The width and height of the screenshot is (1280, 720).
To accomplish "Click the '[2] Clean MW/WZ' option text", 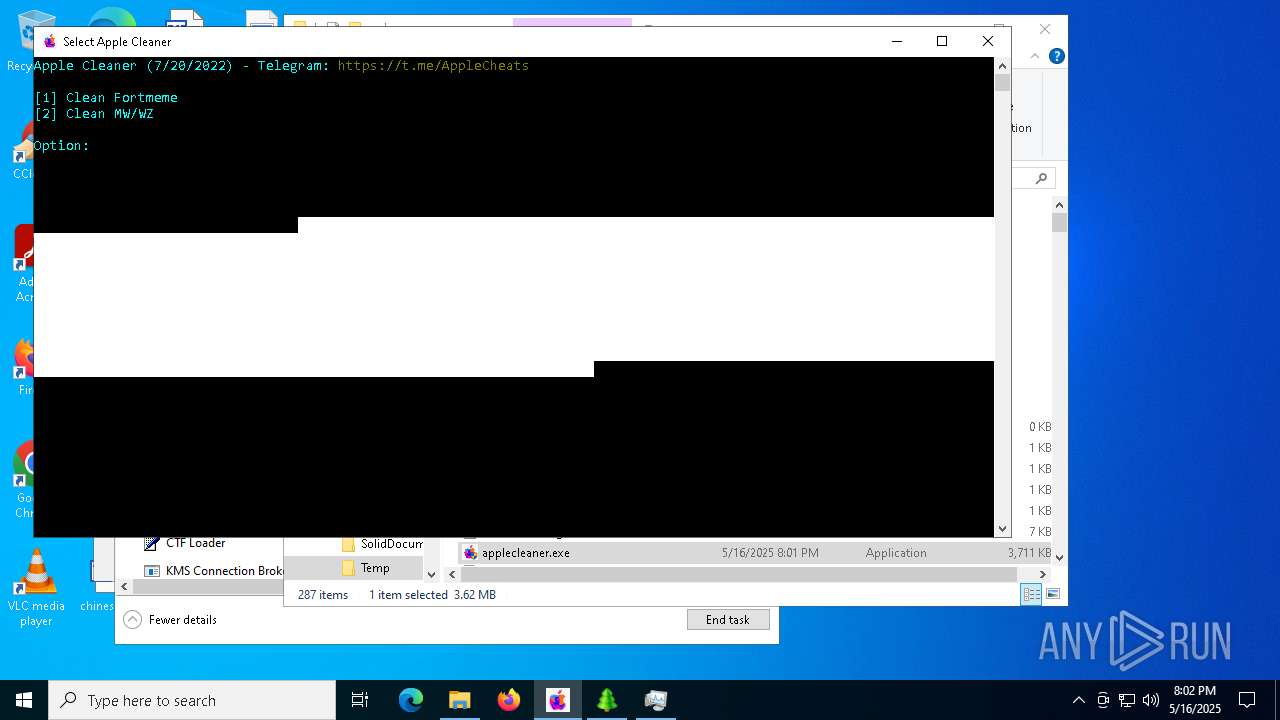I will click(x=94, y=114).
